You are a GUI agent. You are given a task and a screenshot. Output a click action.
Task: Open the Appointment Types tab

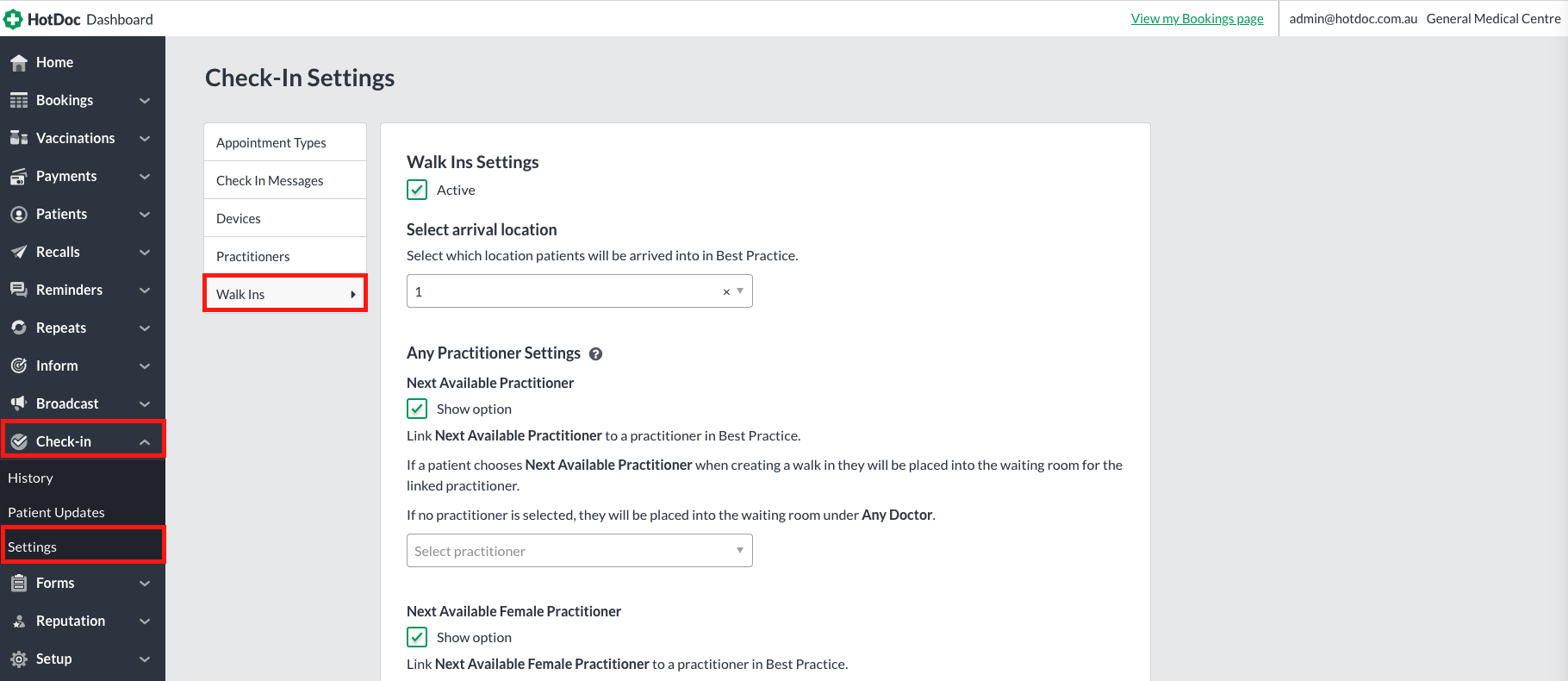click(x=285, y=142)
